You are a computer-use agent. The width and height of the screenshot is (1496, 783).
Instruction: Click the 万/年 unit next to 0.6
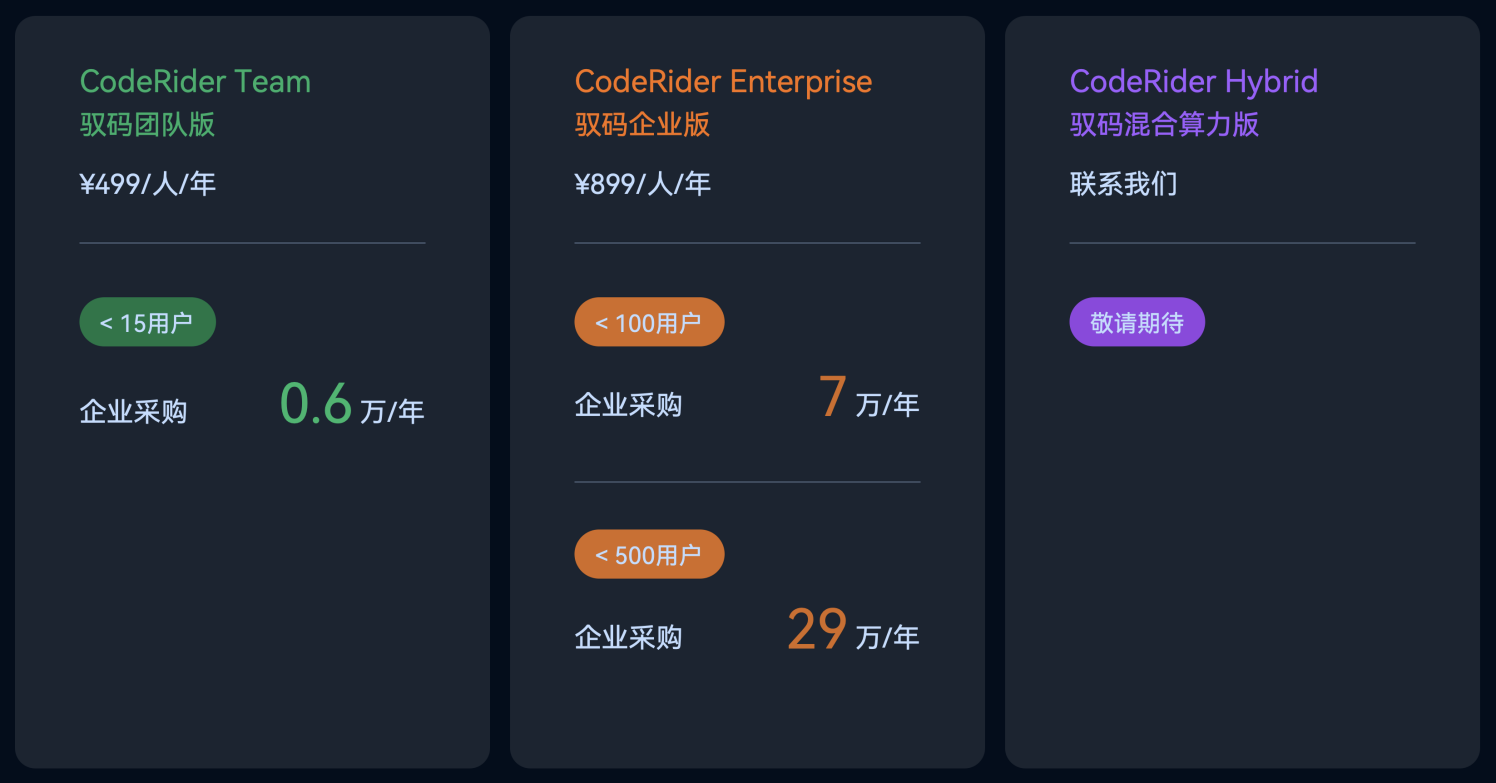pyautogui.click(x=393, y=412)
